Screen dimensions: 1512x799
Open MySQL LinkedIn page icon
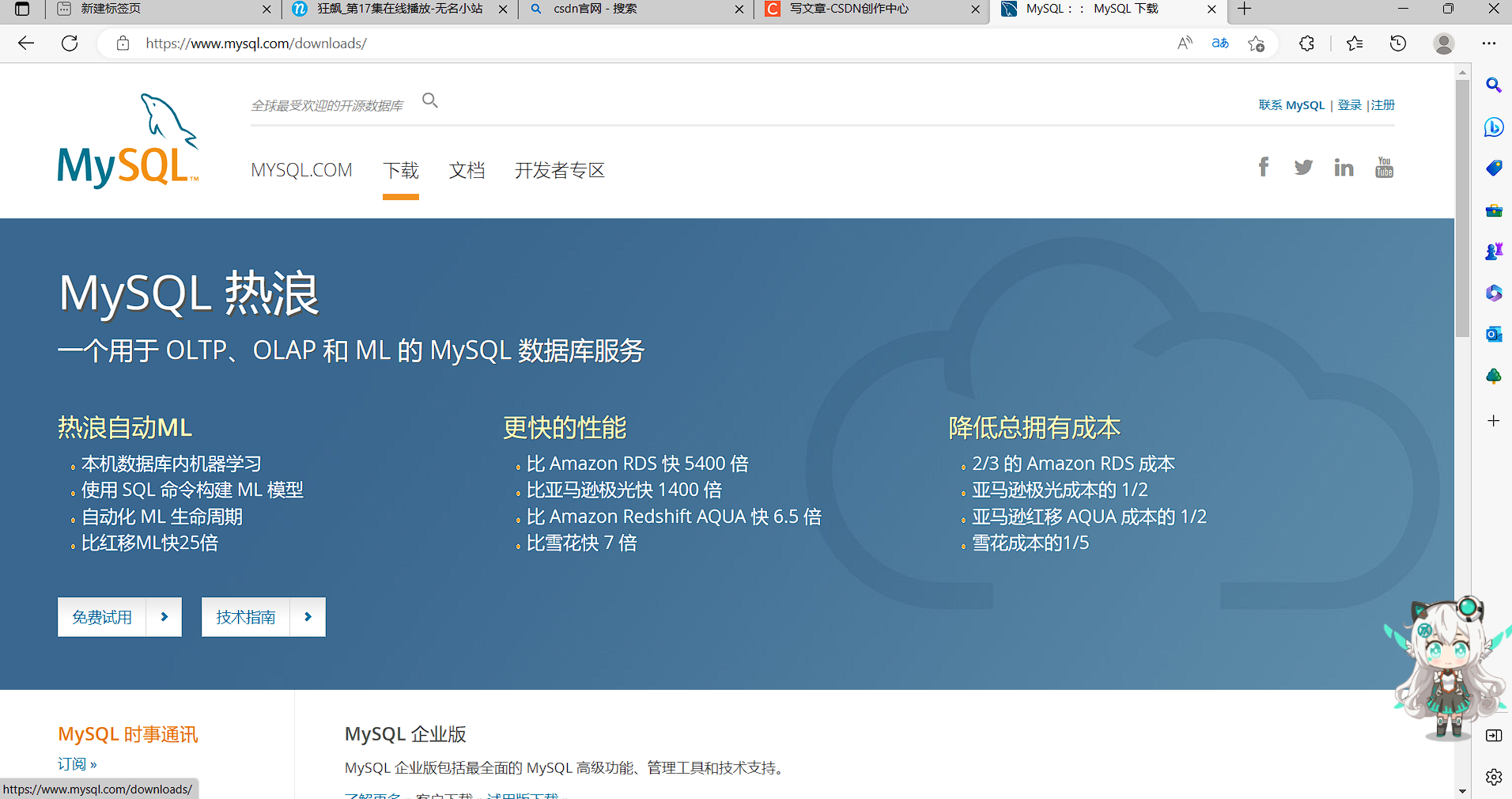[x=1344, y=168]
